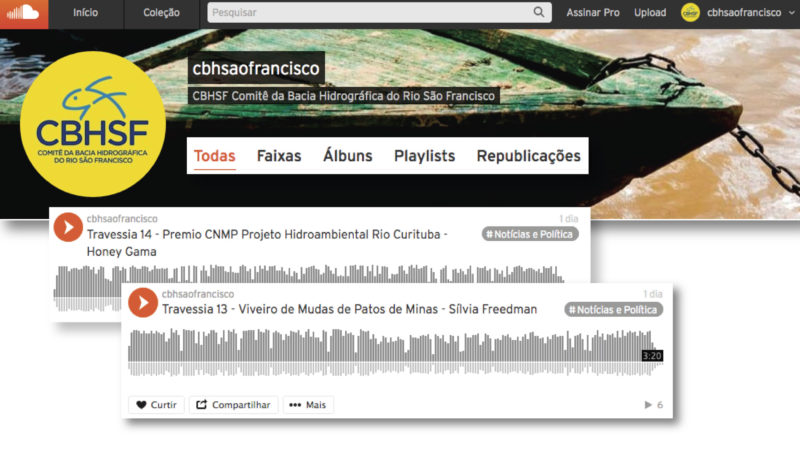Click the search magnifier icon
The width and height of the screenshot is (800, 458).
[x=539, y=13]
